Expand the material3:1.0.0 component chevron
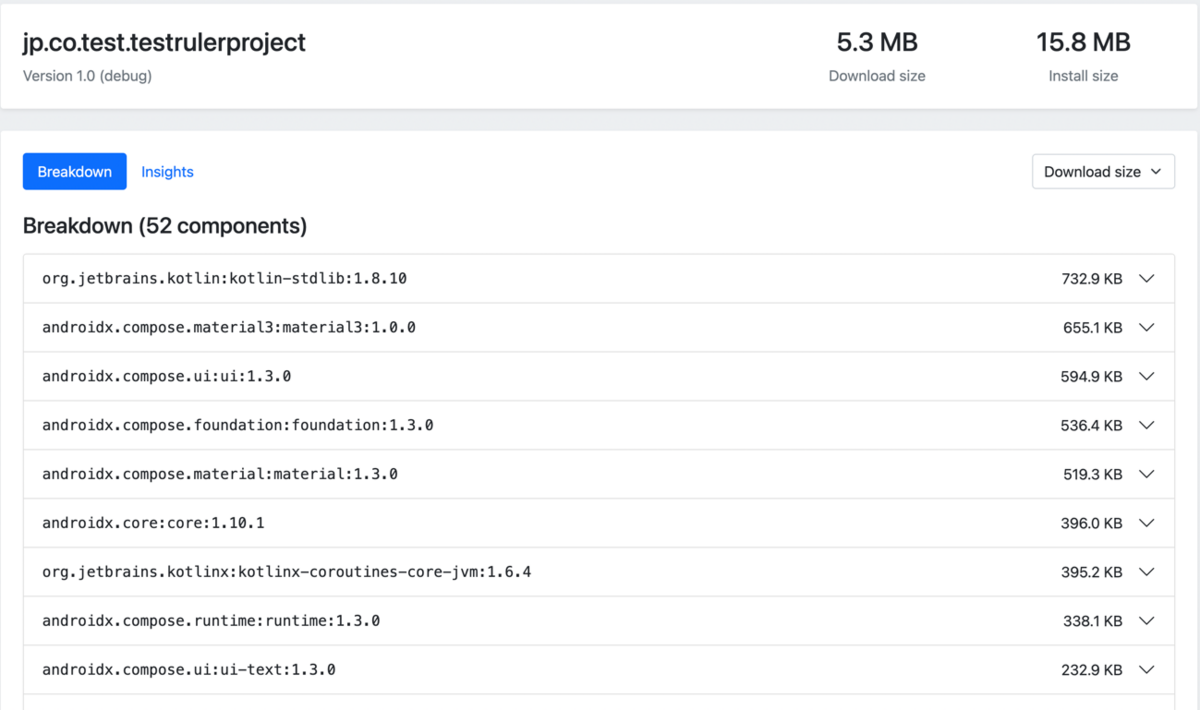 click(1146, 327)
